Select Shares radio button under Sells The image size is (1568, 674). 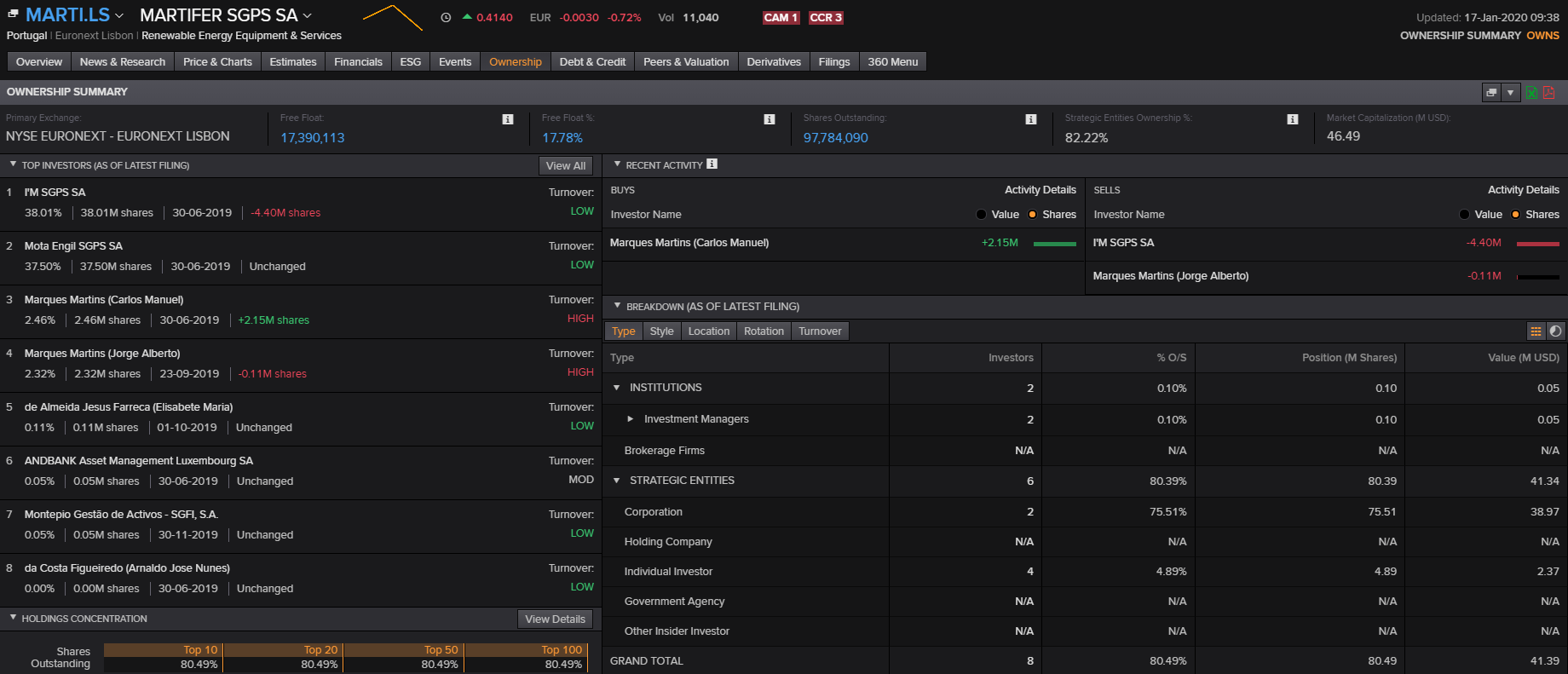[1516, 215]
